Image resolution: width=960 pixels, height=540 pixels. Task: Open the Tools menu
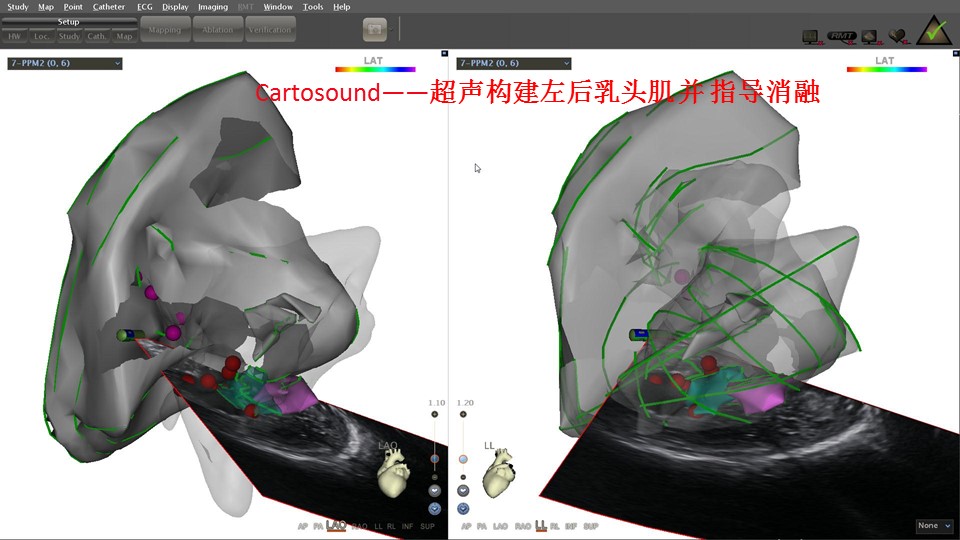(x=313, y=7)
